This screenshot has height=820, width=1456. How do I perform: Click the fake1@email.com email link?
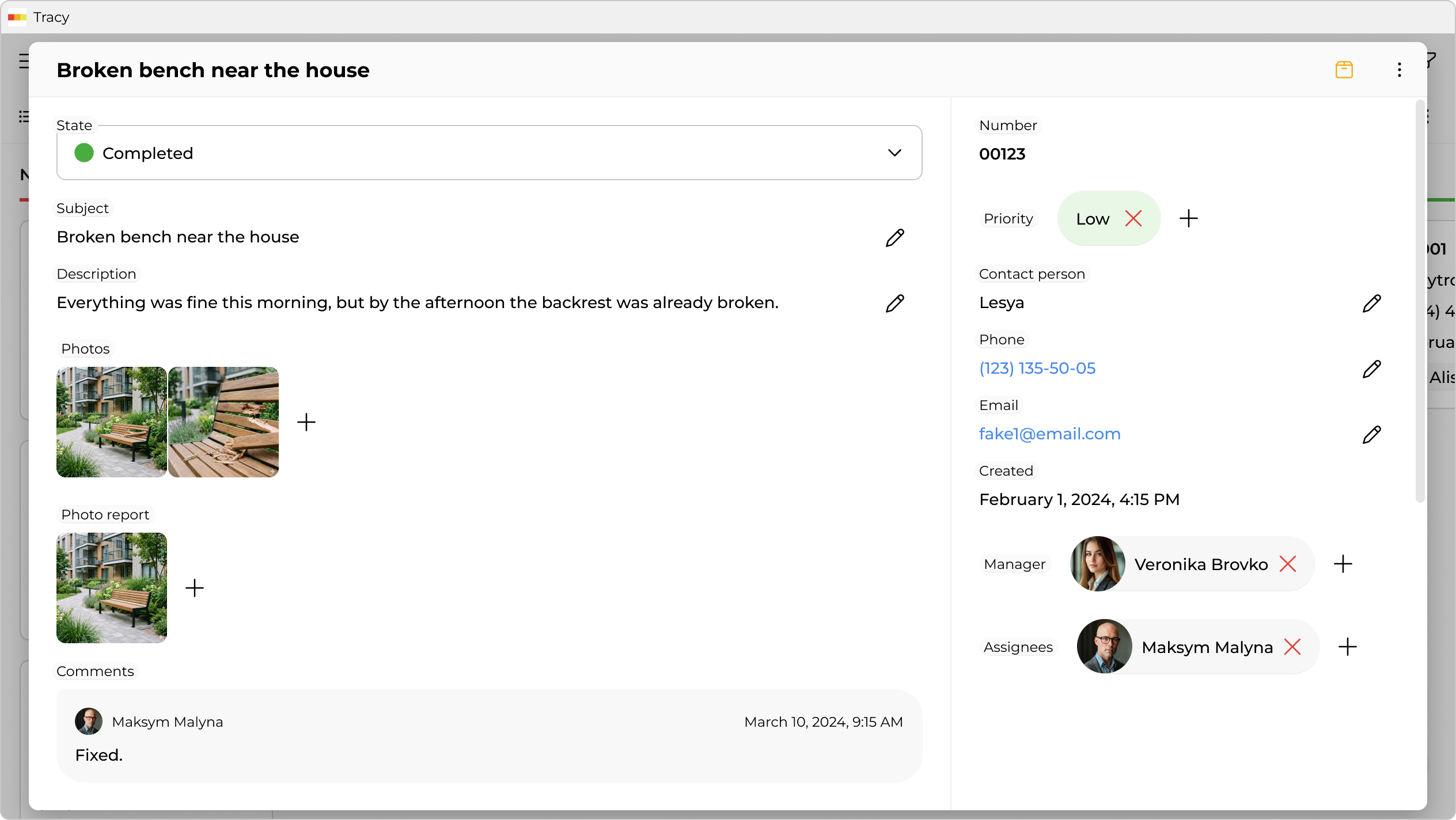coord(1049,434)
